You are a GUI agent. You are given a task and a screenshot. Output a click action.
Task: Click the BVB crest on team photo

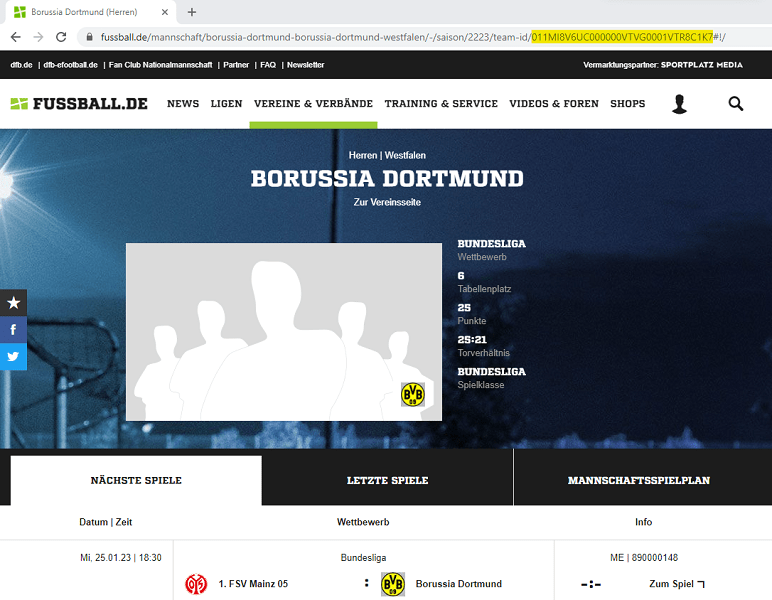tap(413, 394)
